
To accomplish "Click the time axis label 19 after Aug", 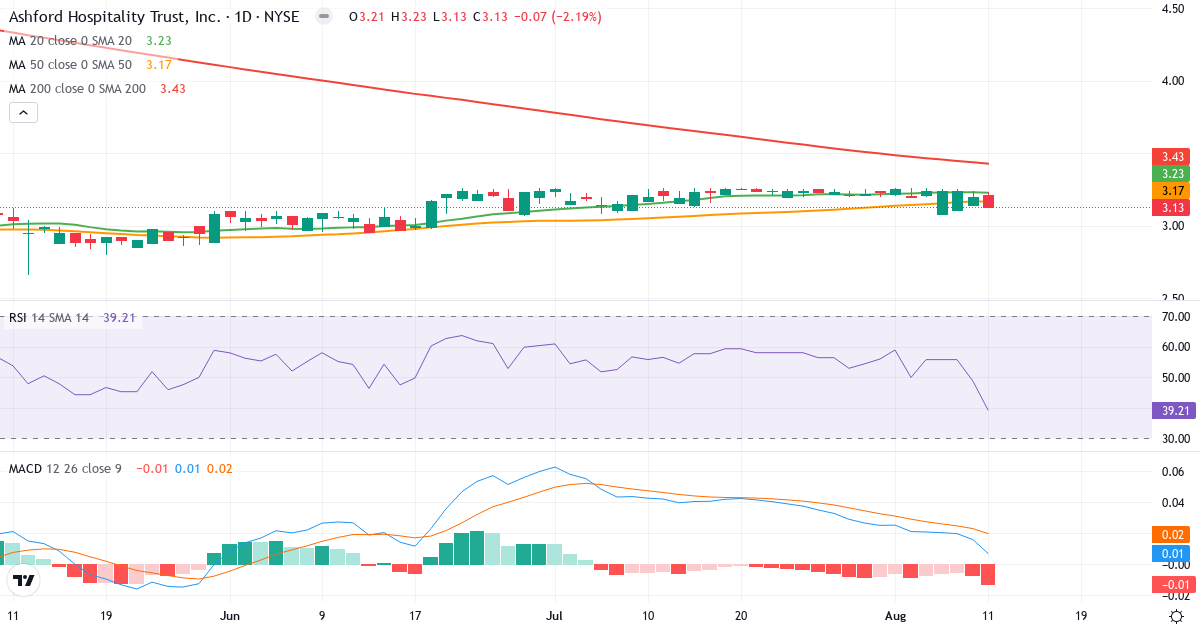I will pyautogui.click(x=1080, y=616).
